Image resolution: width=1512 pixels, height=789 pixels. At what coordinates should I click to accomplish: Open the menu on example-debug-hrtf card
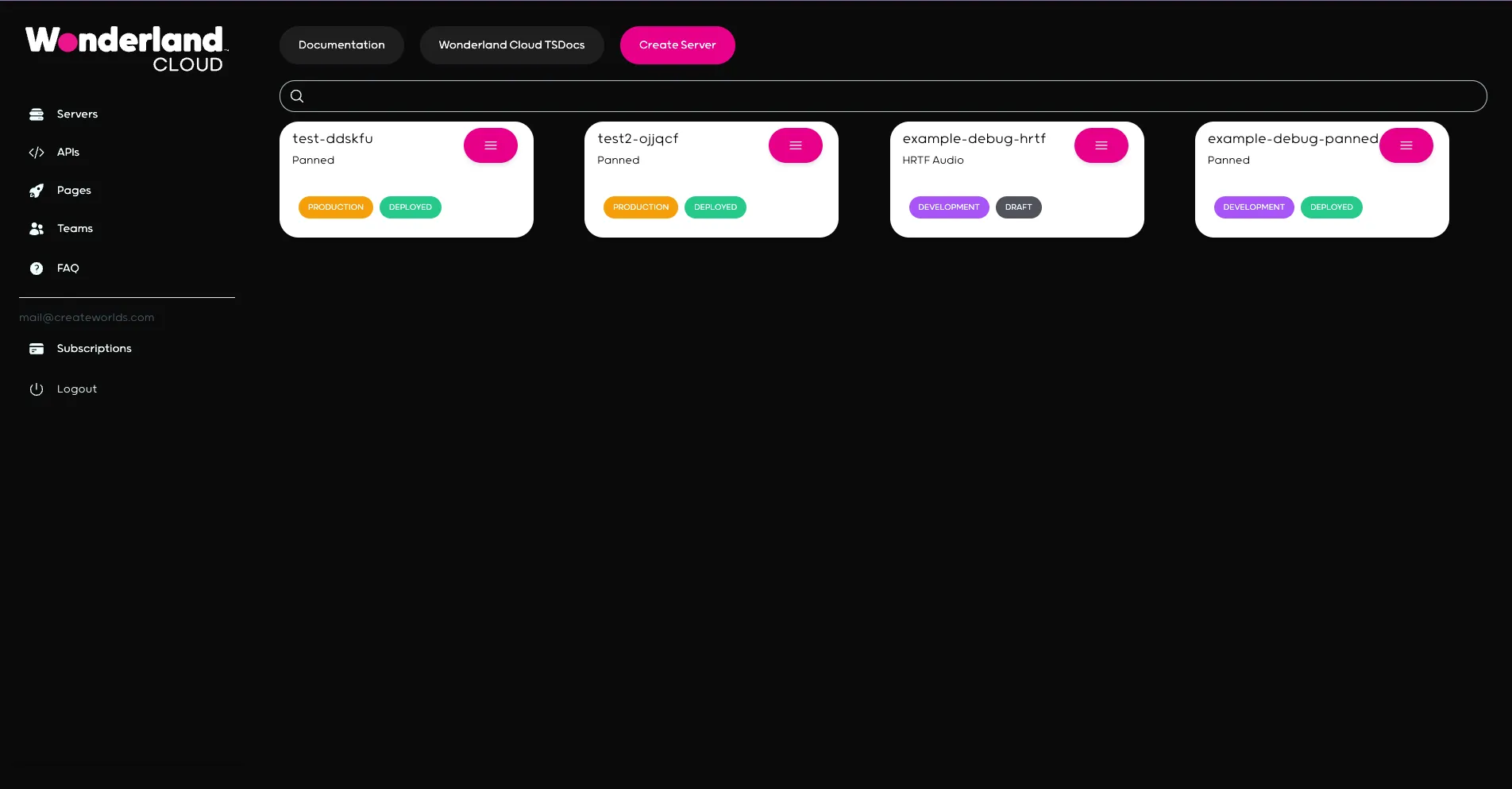pos(1101,145)
